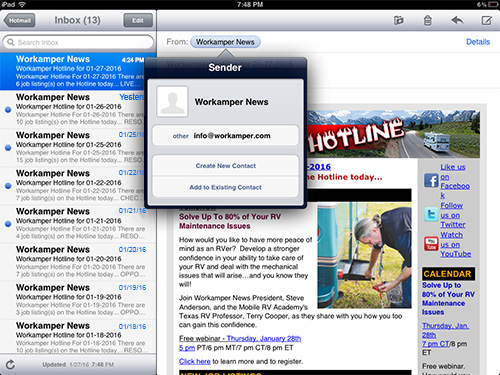Viewport: 500px width, 375px height.
Task: Tap the move-to-folder icon in toolbar
Action: pos(399,20)
